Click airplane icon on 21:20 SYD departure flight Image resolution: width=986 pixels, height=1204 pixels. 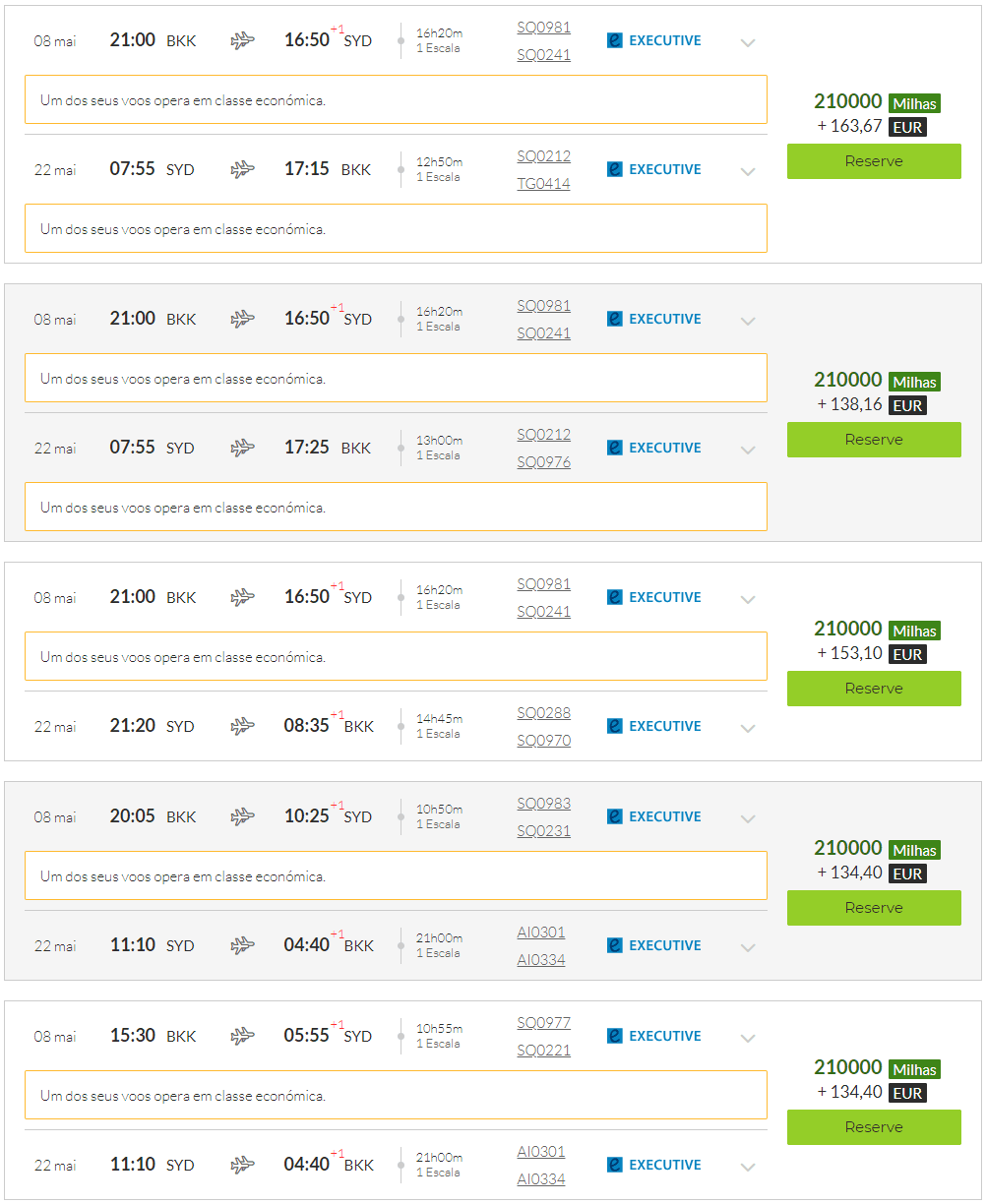pos(242,726)
